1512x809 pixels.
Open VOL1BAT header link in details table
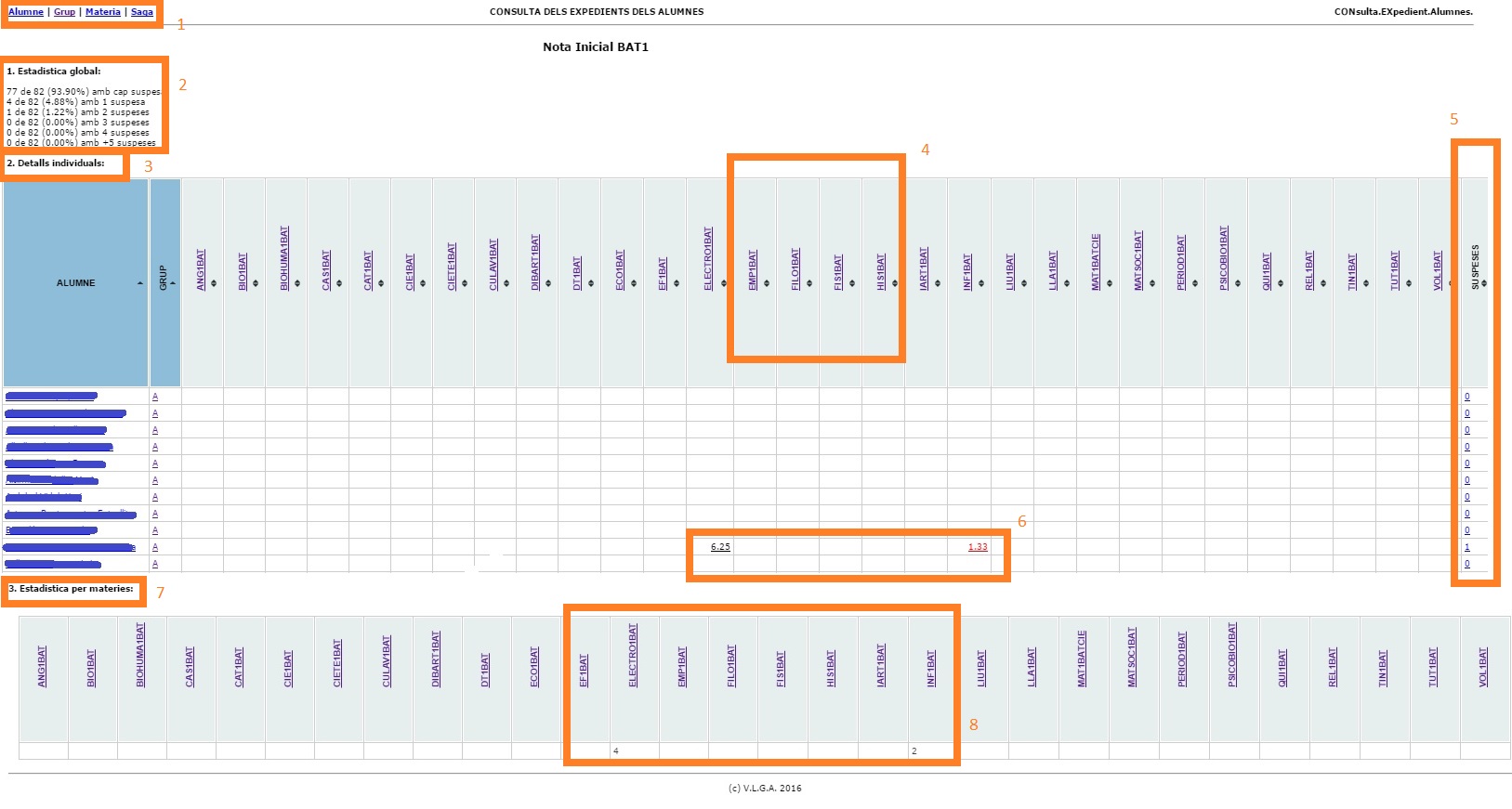[x=1438, y=270]
